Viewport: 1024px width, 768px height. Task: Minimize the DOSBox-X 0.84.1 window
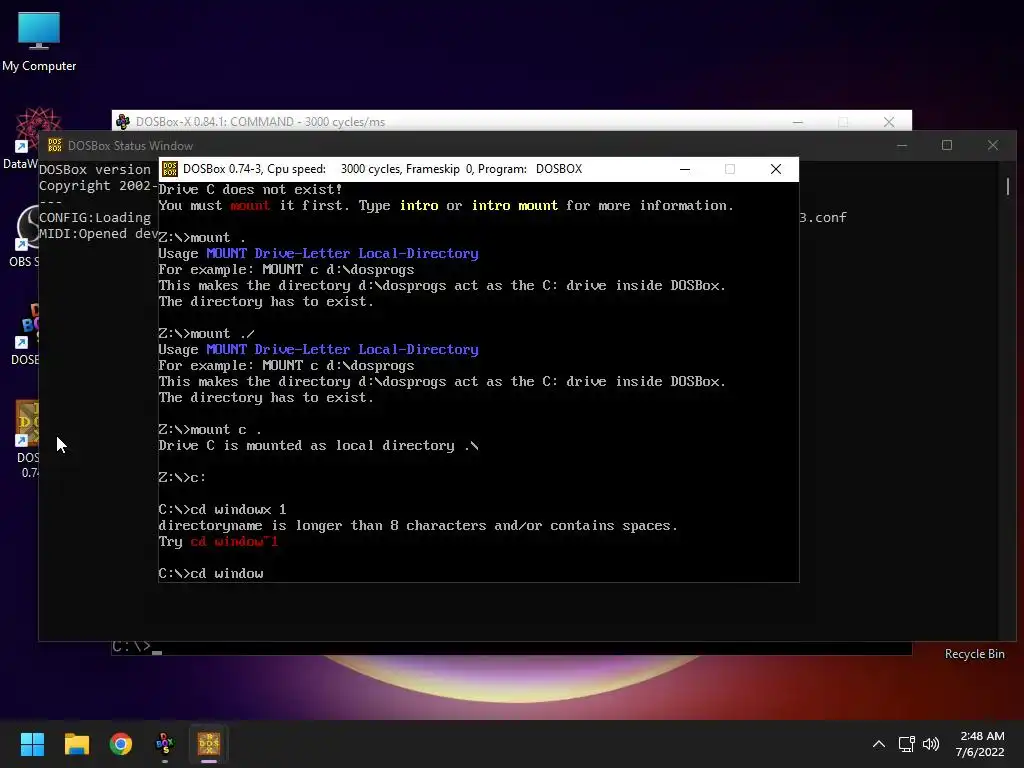click(x=798, y=121)
